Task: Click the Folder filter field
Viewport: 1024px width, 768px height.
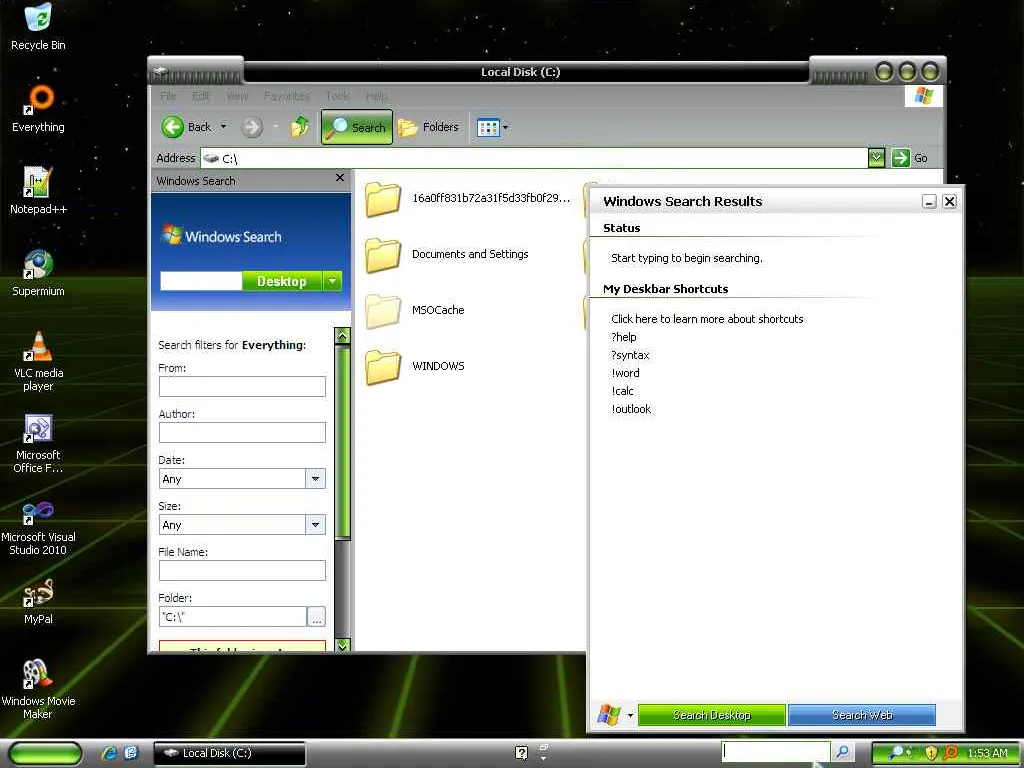Action: pyautogui.click(x=232, y=616)
